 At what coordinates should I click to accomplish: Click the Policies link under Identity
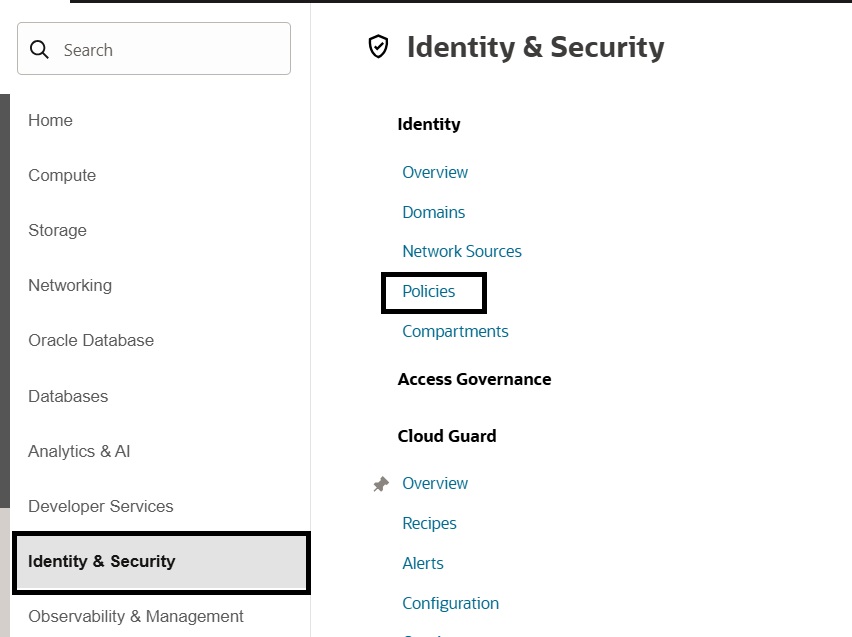click(x=429, y=291)
